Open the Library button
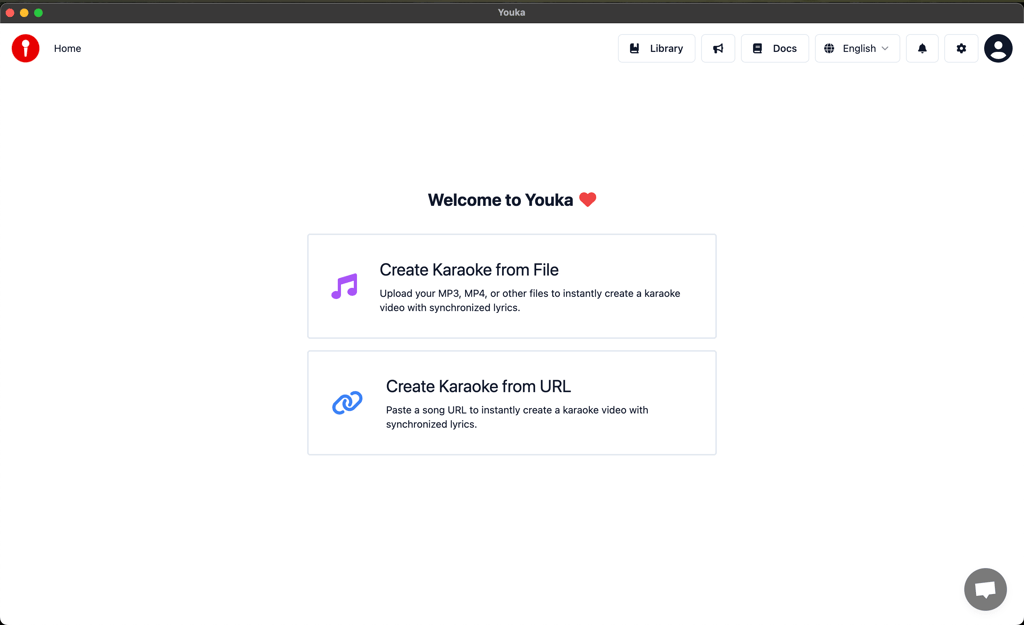The image size is (1024, 625). (656, 48)
